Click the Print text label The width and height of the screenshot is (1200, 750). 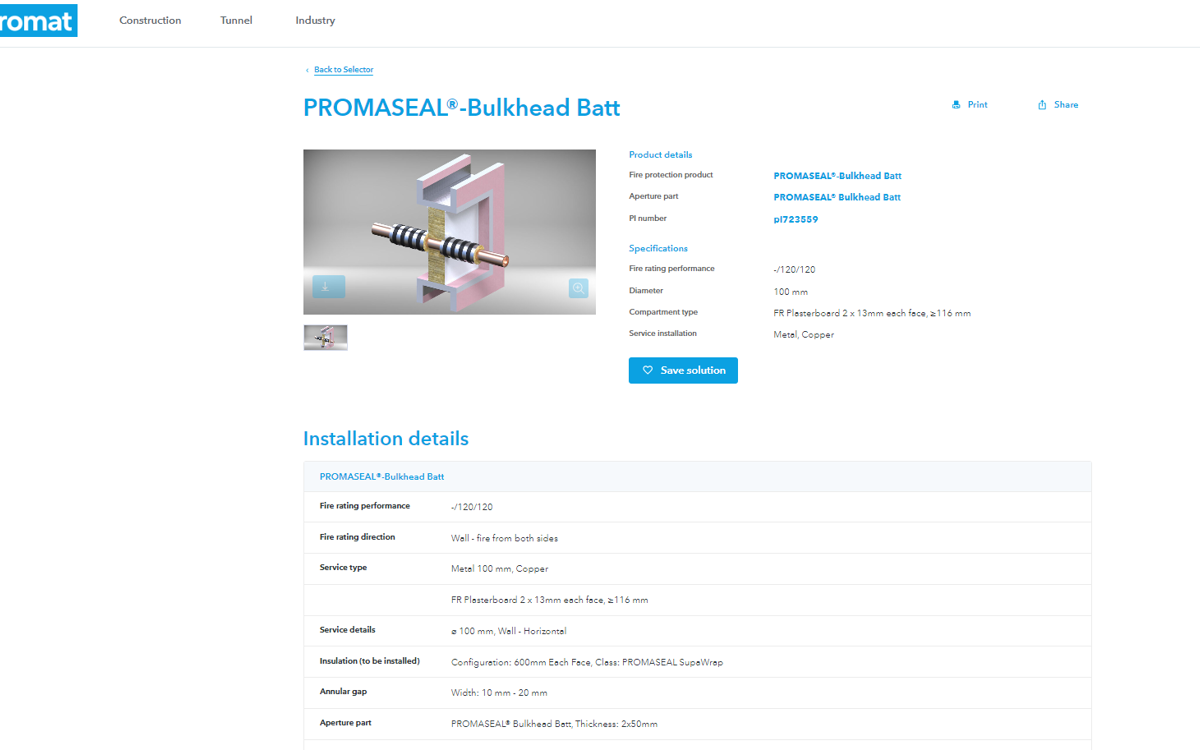[977, 105]
